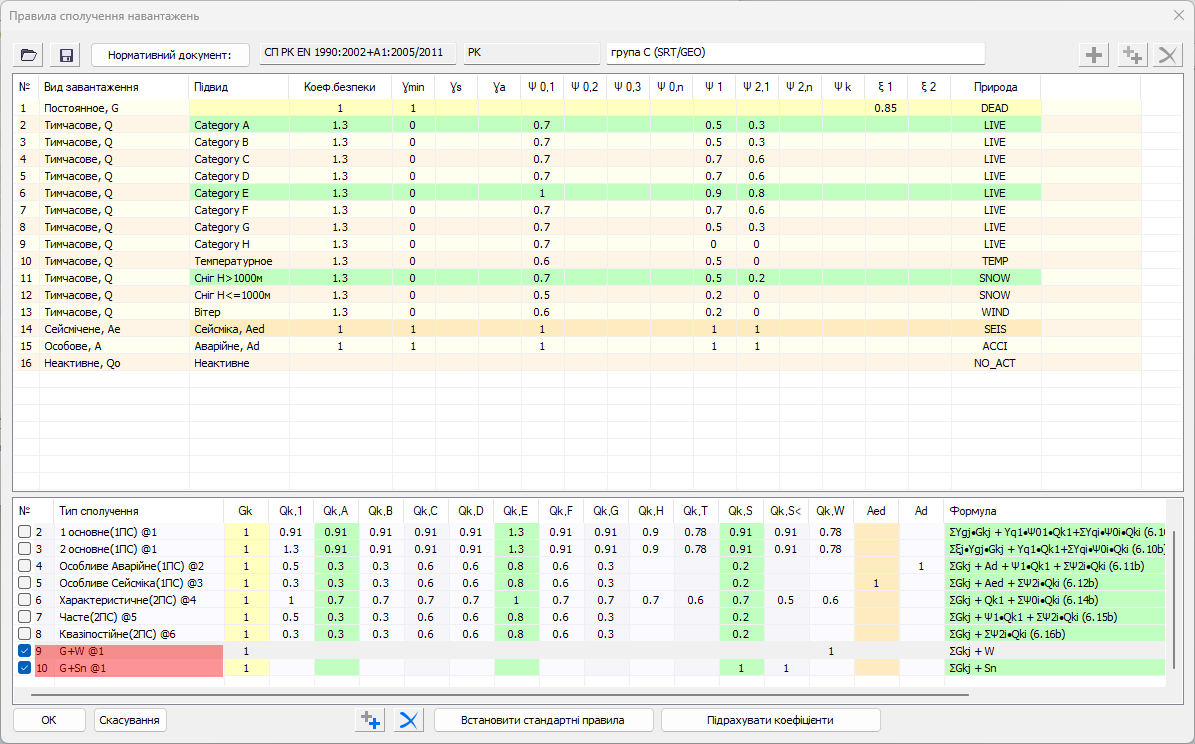Click the save floppy disk icon
Screen dimensions: 1195x744
pos(67,55)
